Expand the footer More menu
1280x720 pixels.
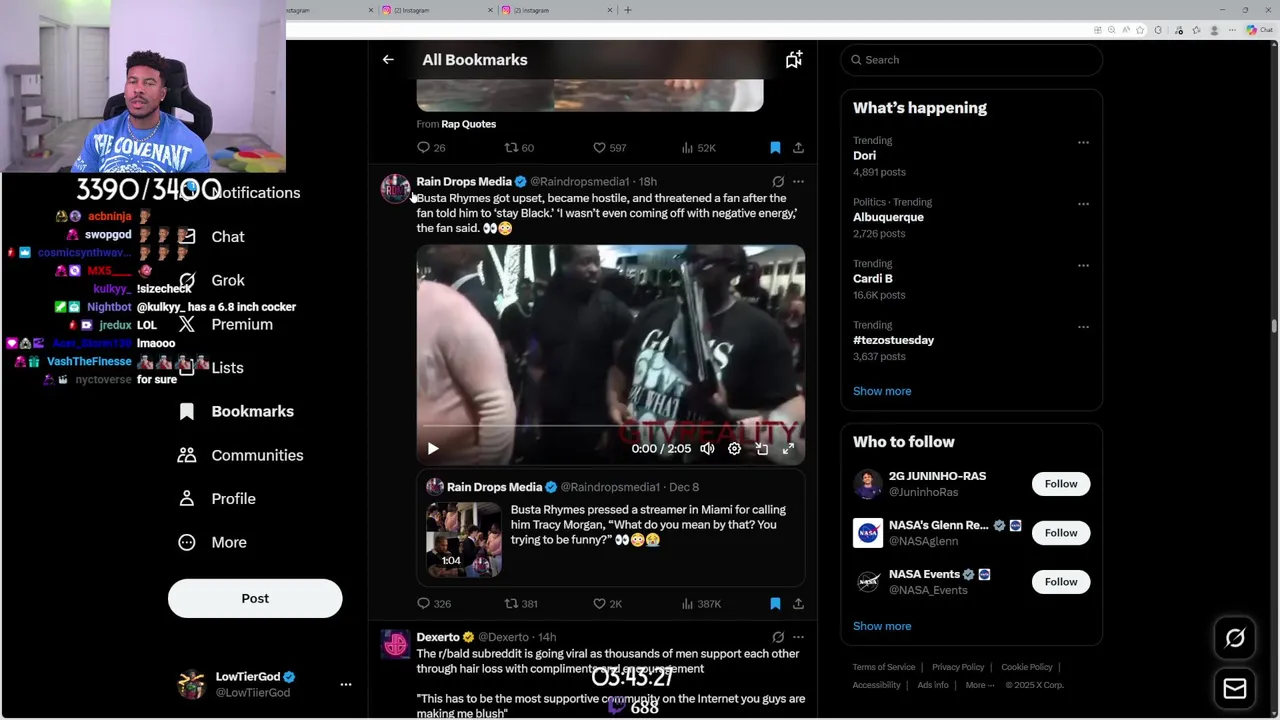[x=980, y=685]
